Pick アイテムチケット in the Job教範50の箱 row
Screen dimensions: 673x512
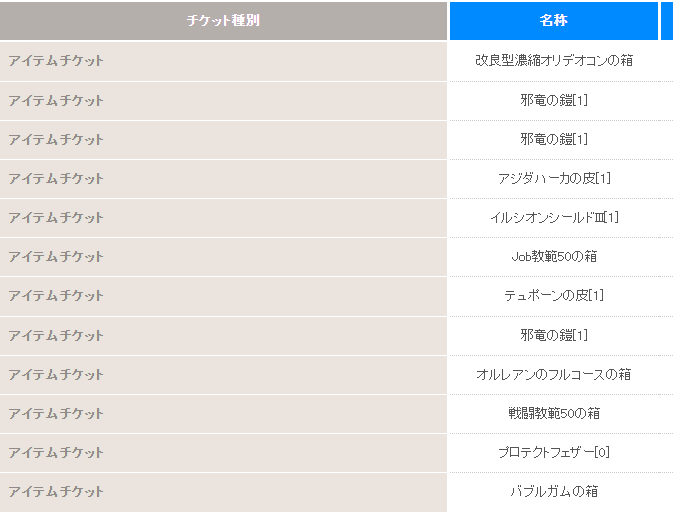tap(56, 256)
